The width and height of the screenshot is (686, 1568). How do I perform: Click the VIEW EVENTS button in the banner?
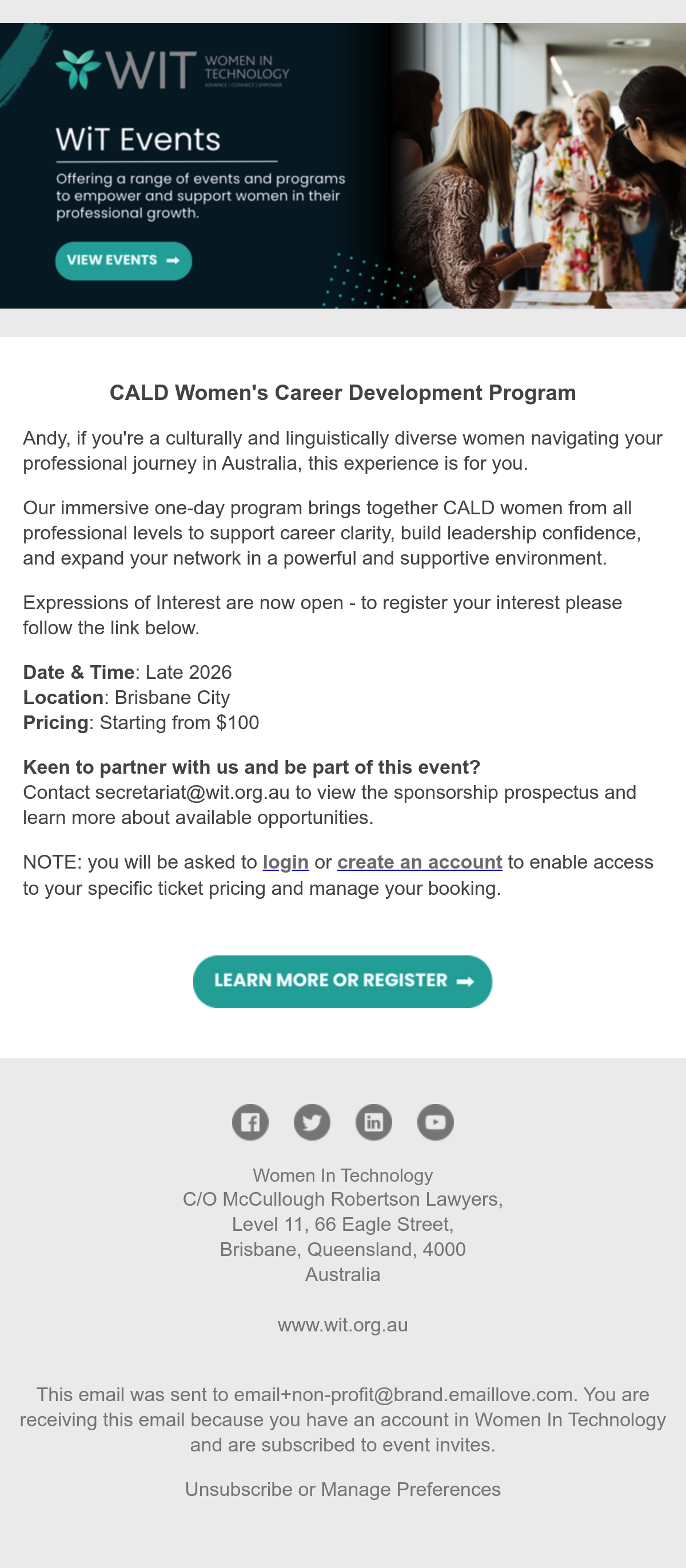[x=123, y=261]
